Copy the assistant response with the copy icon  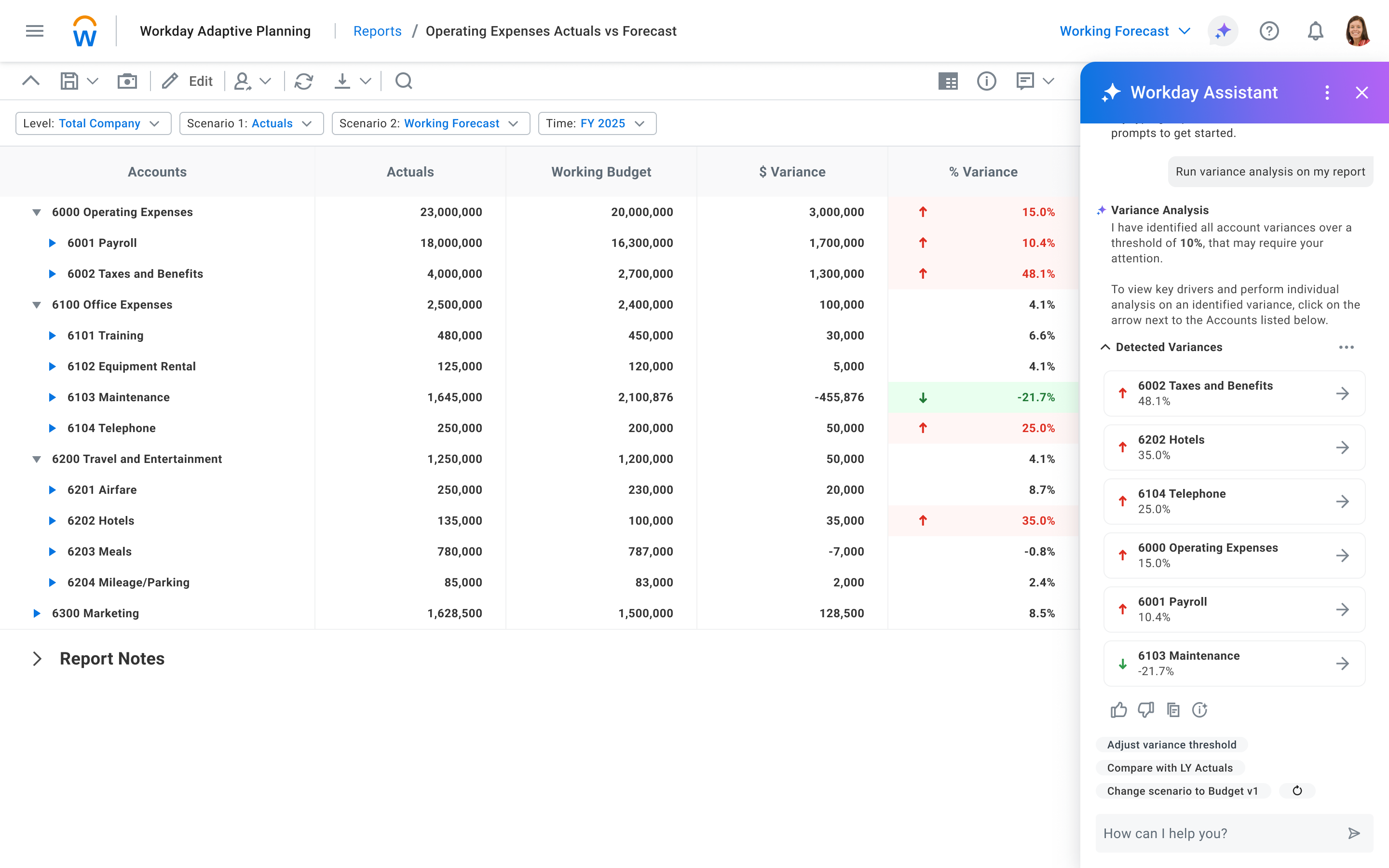(1173, 710)
